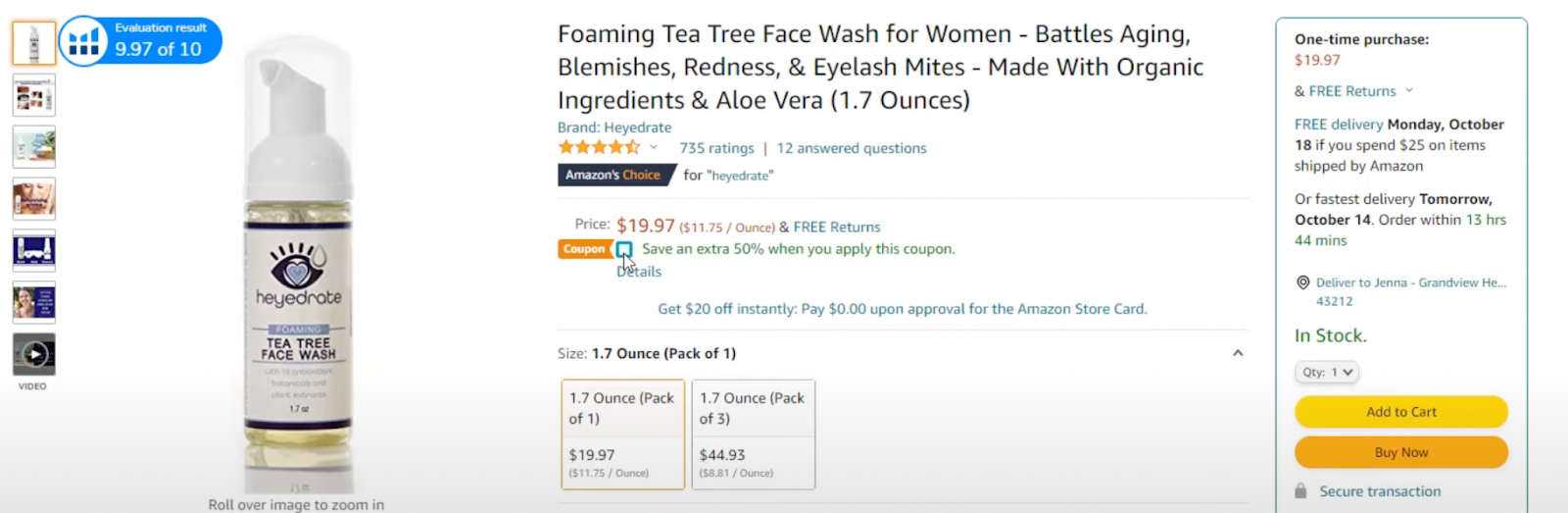Viewport: 1568px width, 513px height.
Task: Open the Brand: Heyedrate link
Action: (x=614, y=128)
